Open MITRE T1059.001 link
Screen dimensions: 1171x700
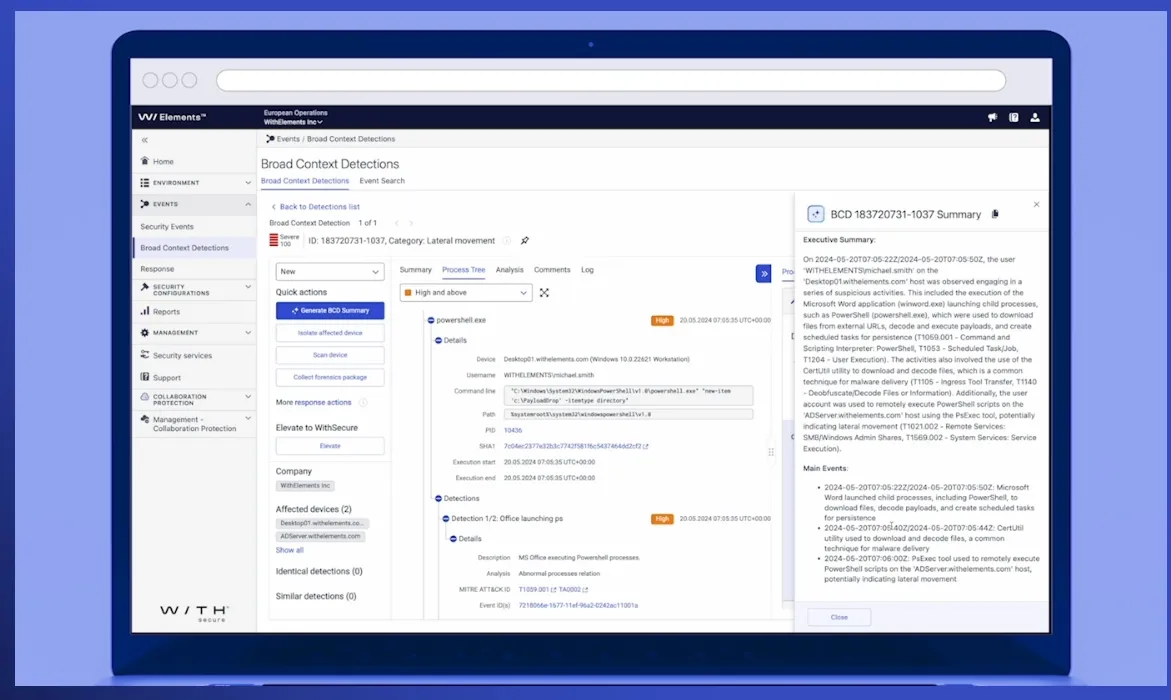point(536,589)
